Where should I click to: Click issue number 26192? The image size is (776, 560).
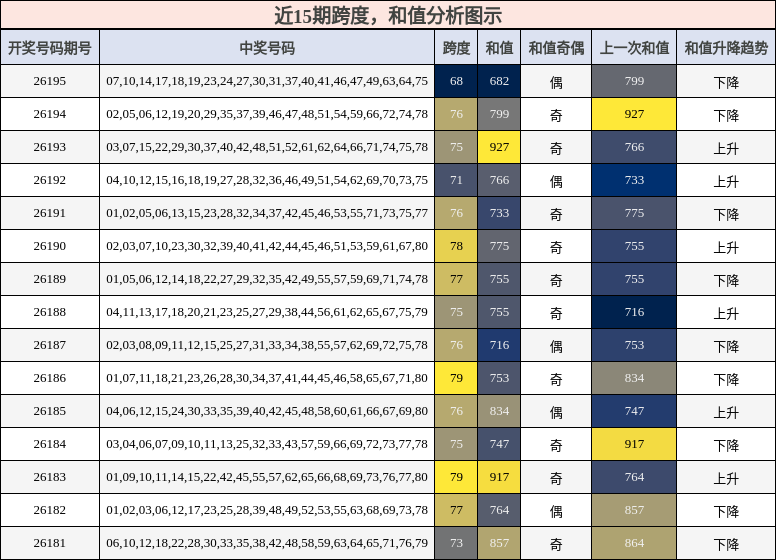pos(49,180)
